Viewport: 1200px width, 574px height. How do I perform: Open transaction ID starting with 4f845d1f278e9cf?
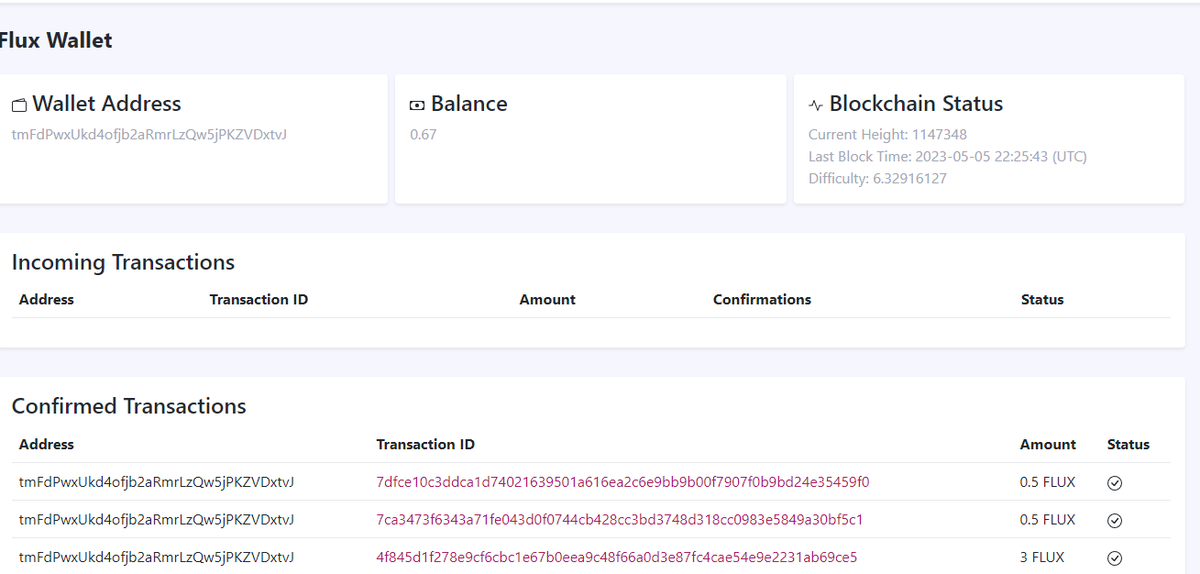pos(617,557)
